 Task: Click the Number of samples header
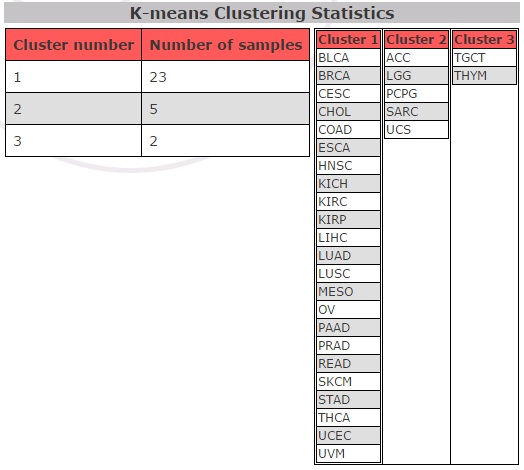click(226, 45)
